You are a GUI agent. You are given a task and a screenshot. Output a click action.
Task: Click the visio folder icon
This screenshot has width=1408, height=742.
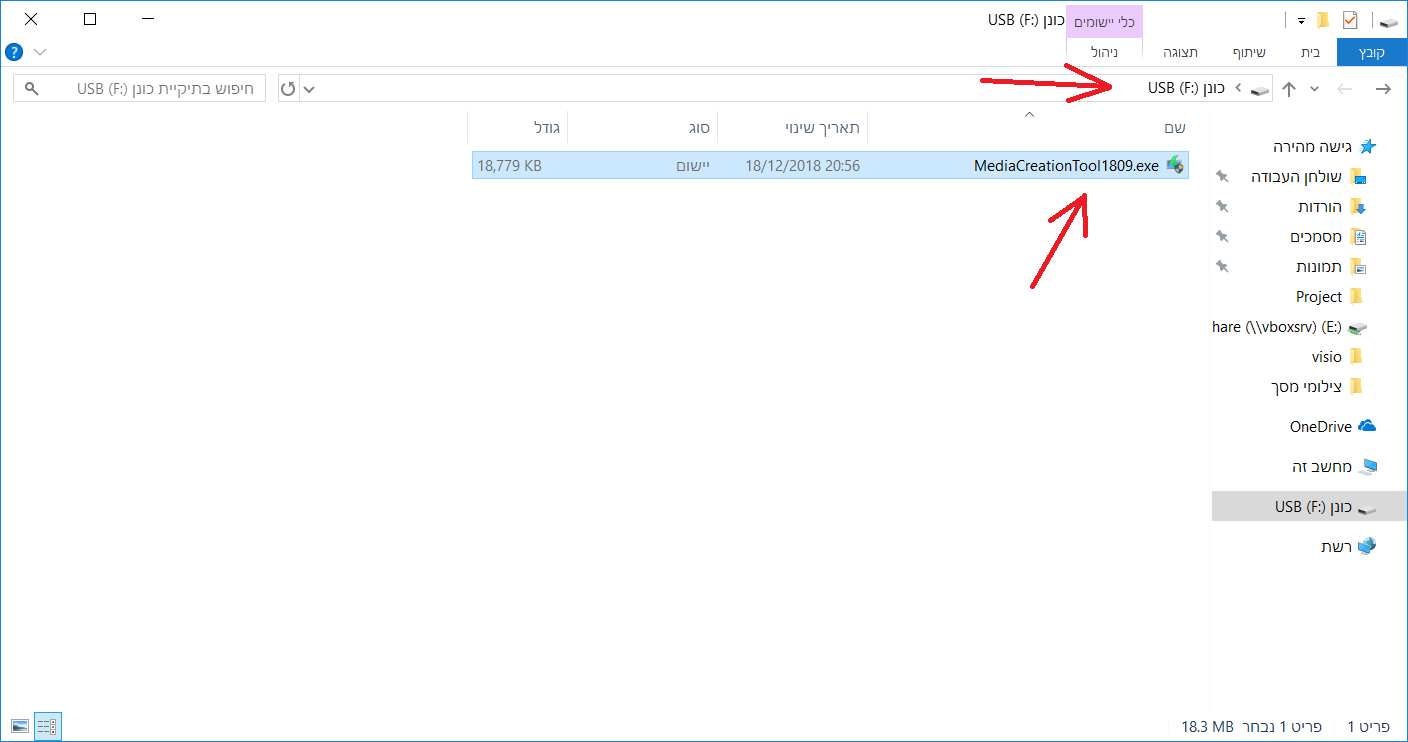click(1357, 357)
